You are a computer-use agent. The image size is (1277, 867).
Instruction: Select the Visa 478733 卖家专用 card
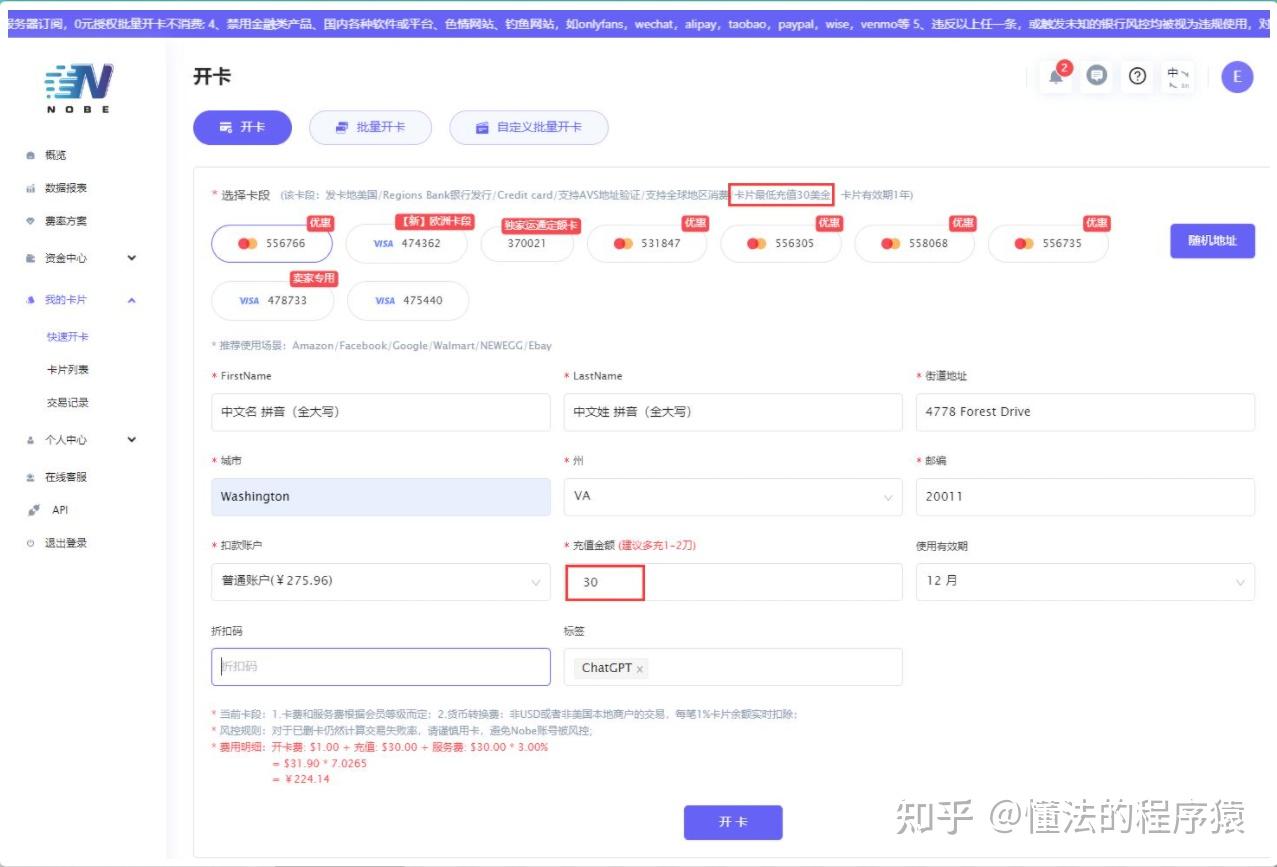[x=273, y=300]
